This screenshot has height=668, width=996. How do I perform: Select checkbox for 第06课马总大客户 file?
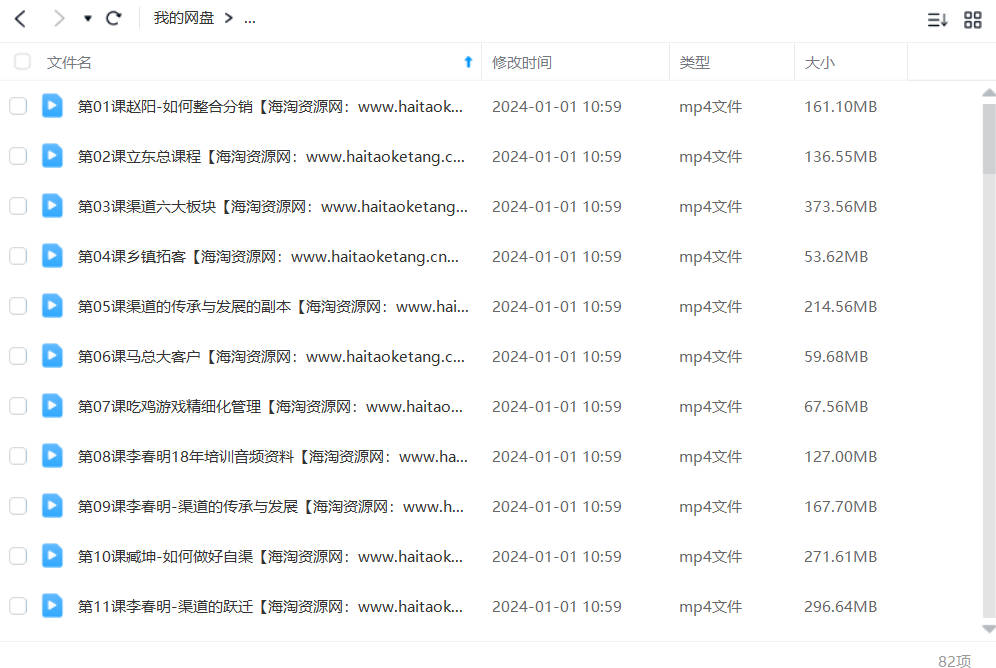[18, 356]
